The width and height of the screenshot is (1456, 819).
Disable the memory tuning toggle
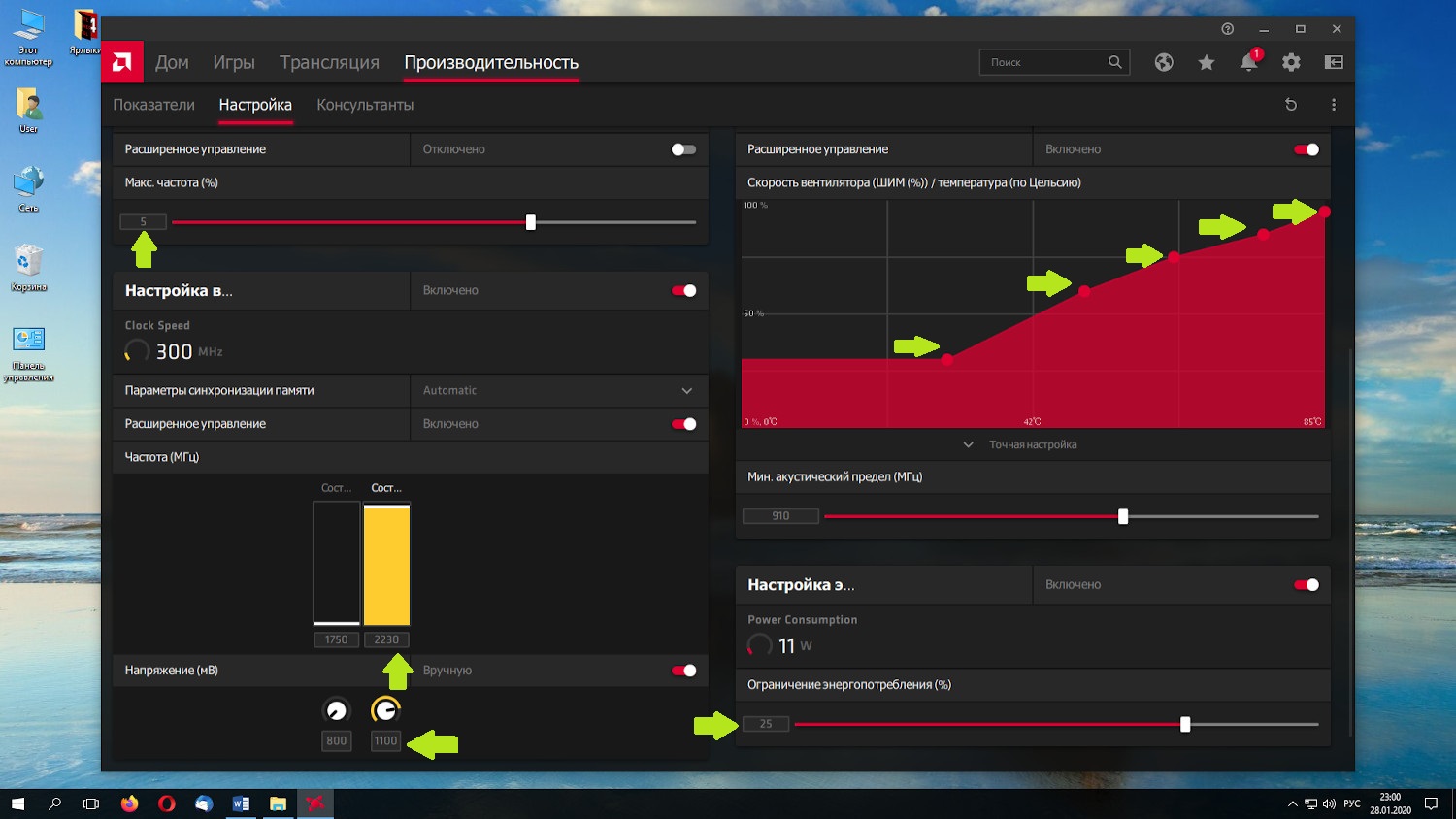click(x=683, y=290)
